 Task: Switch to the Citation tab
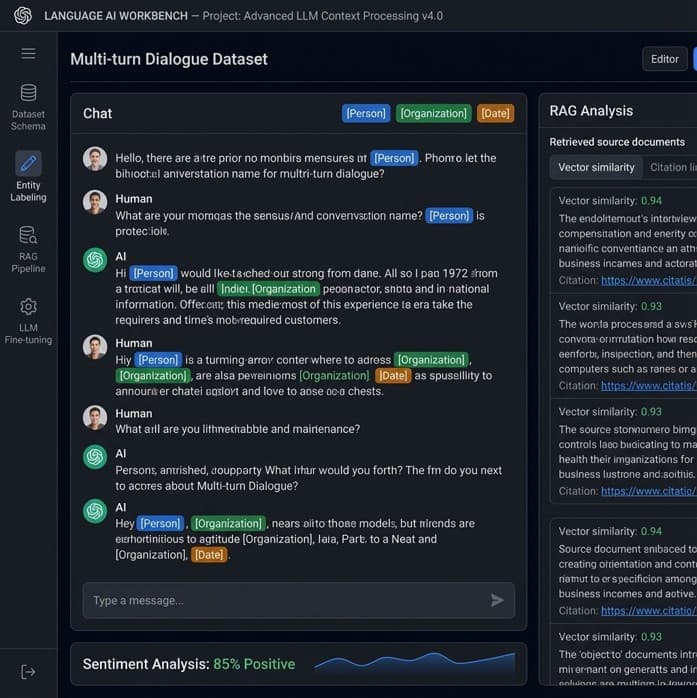(x=669, y=167)
